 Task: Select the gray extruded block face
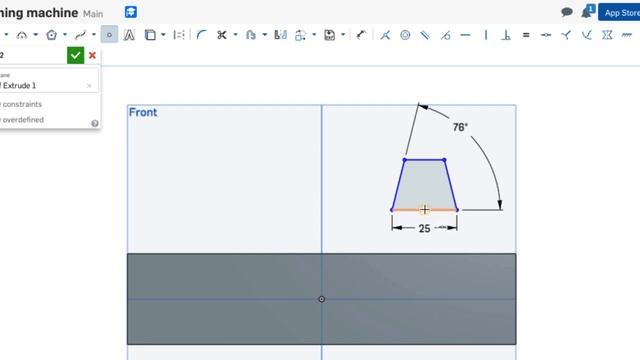pyautogui.click(x=322, y=299)
